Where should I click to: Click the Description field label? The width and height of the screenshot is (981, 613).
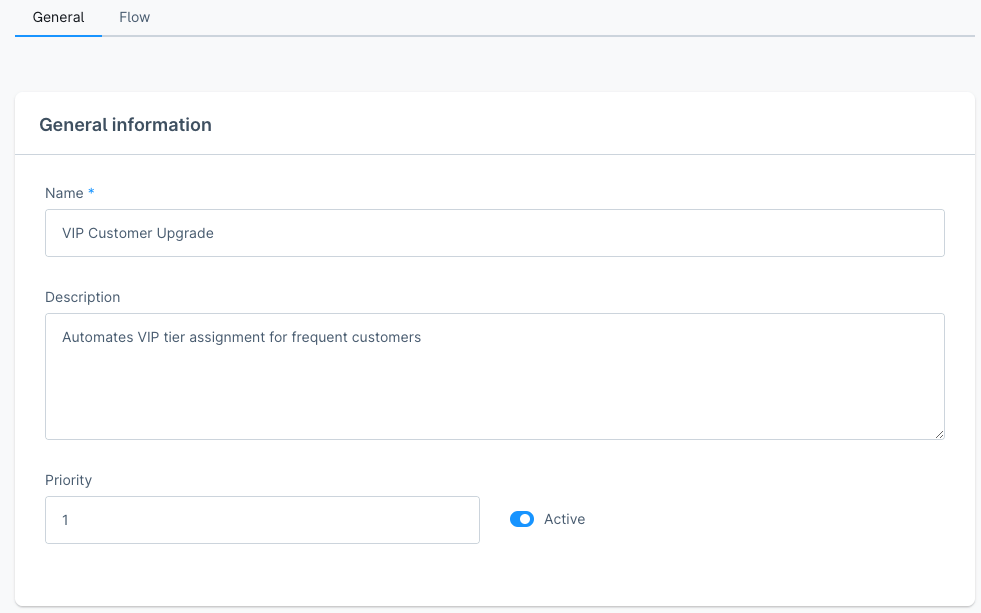tap(82, 297)
